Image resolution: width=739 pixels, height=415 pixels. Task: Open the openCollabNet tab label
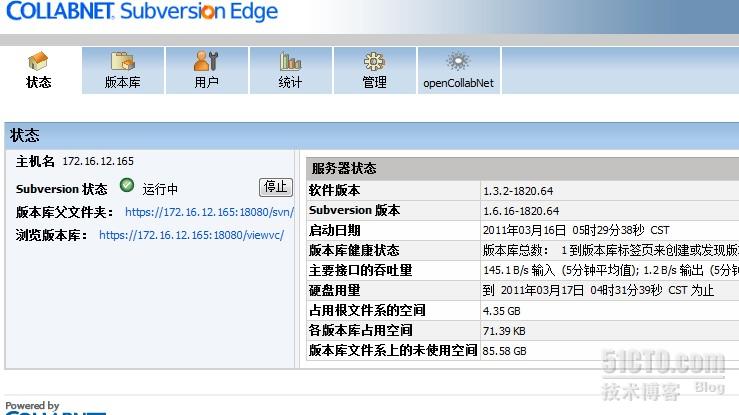(458, 83)
